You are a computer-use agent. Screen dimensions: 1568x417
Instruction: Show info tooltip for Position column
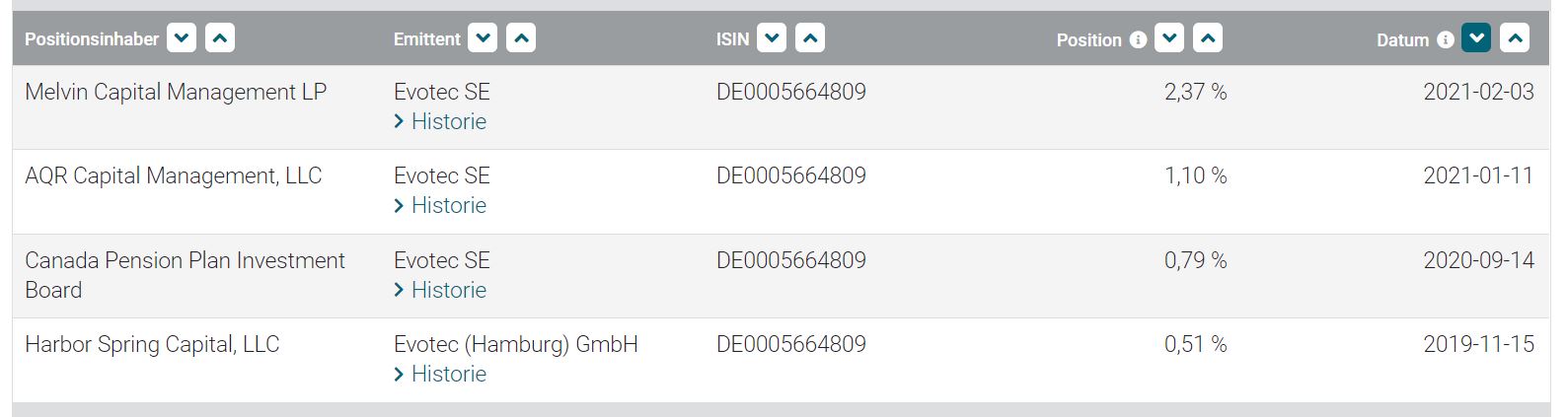pyautogui.click(x=1138, y=39)
